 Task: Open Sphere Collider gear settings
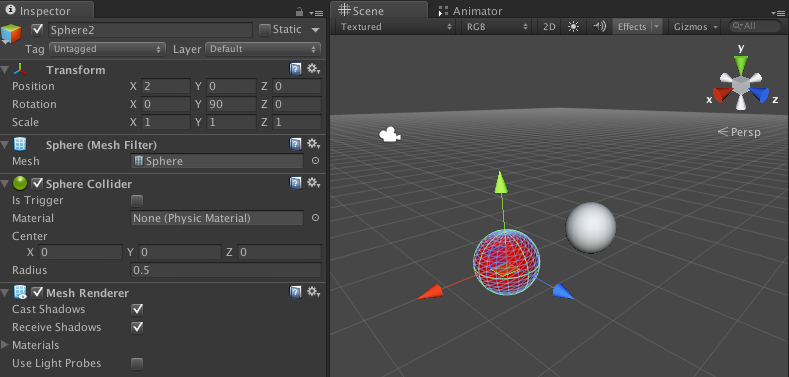coord(313,183)
